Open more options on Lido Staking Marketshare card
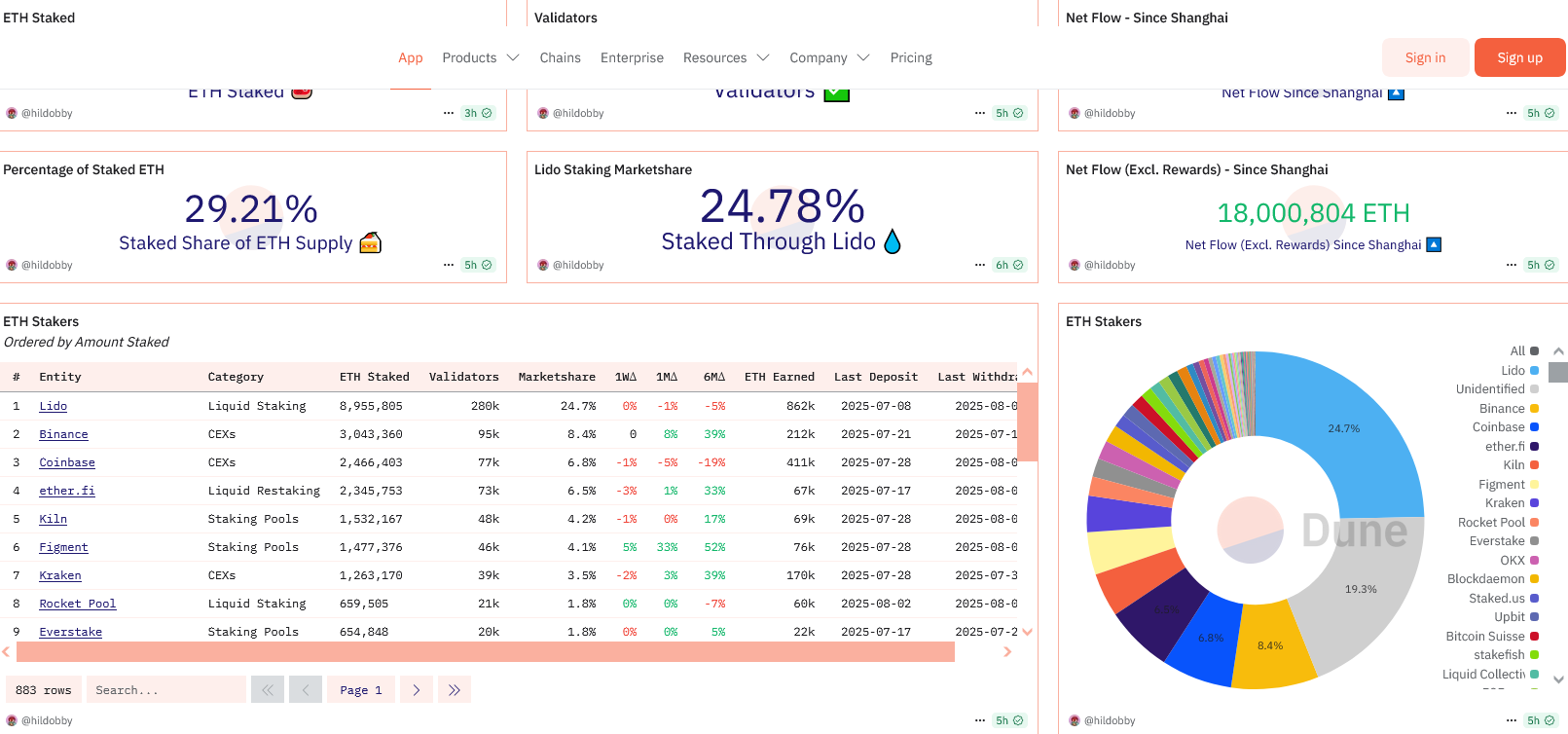 point(980,265)
